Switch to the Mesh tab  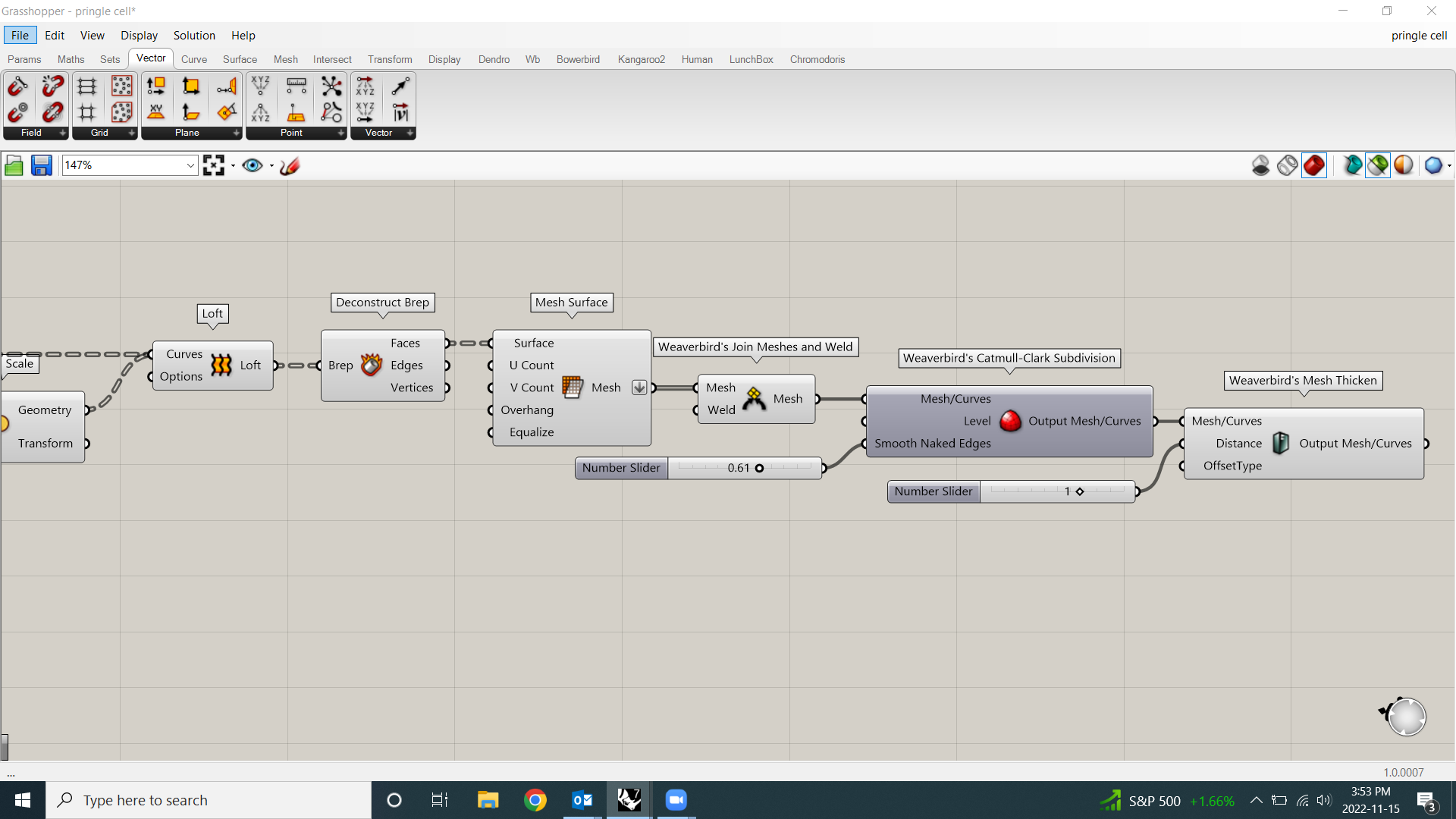(x=285, y=59)
